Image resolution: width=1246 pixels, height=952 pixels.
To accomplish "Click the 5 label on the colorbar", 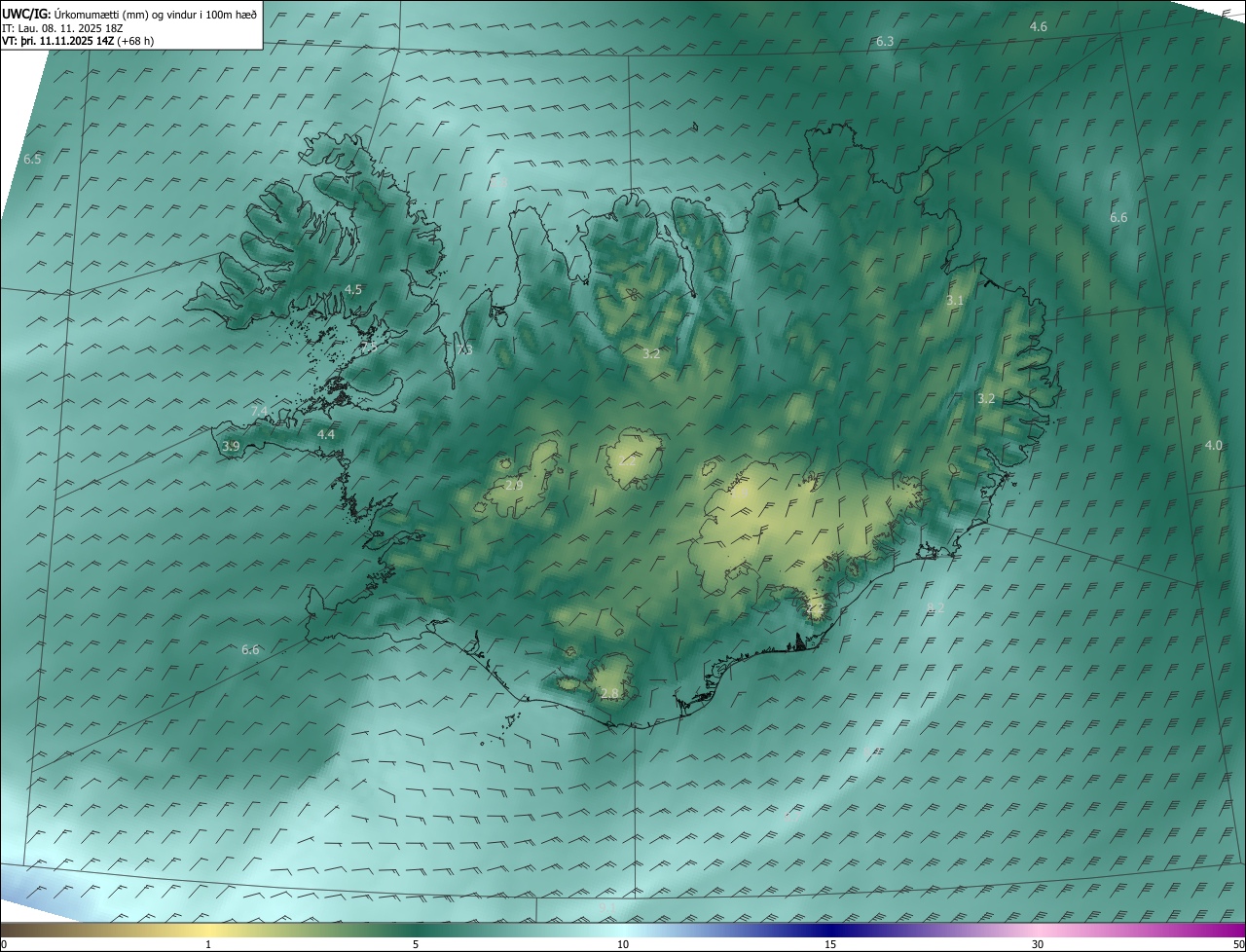I will click(x=416, y=945).
